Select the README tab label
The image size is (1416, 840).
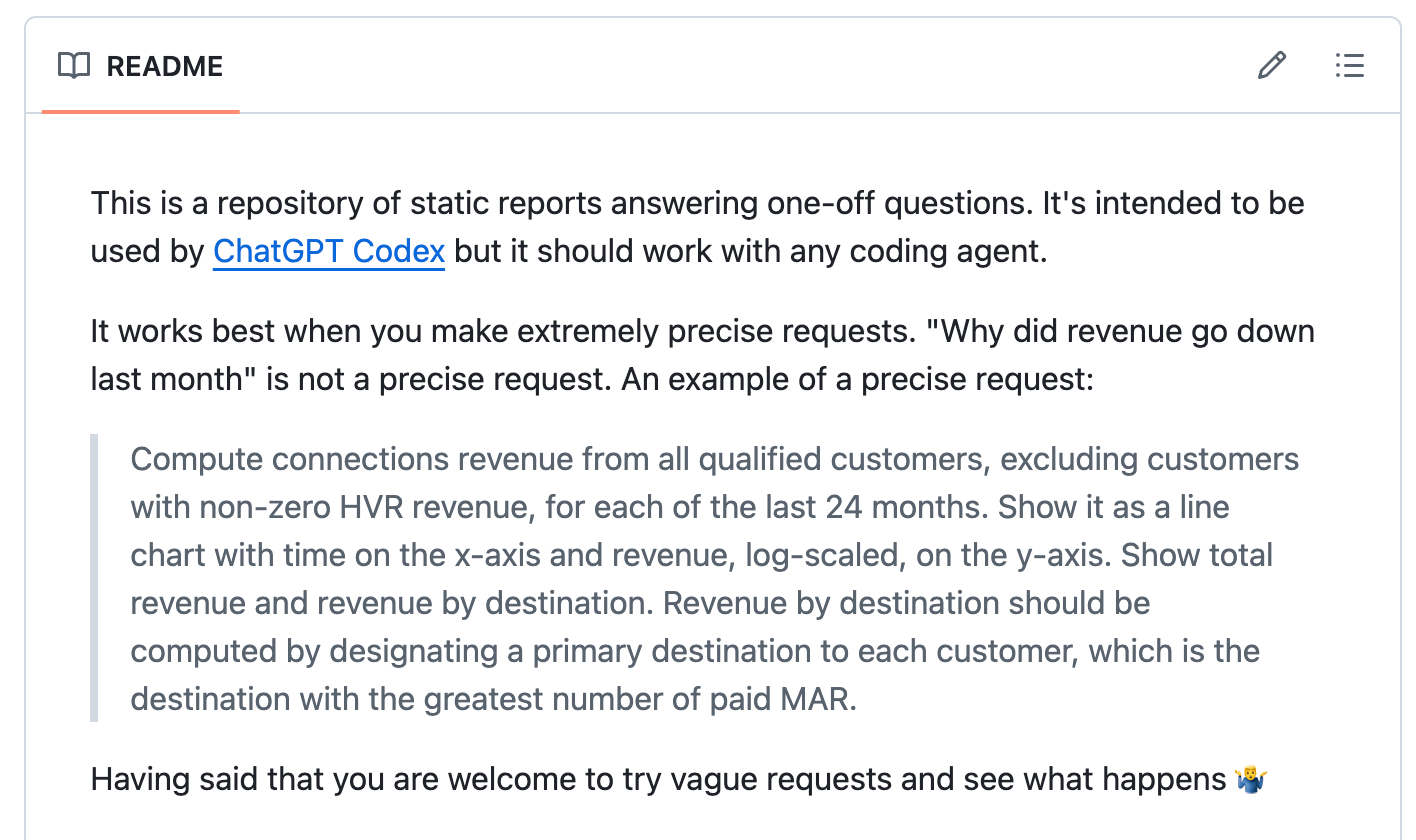(x=164, y=66)
